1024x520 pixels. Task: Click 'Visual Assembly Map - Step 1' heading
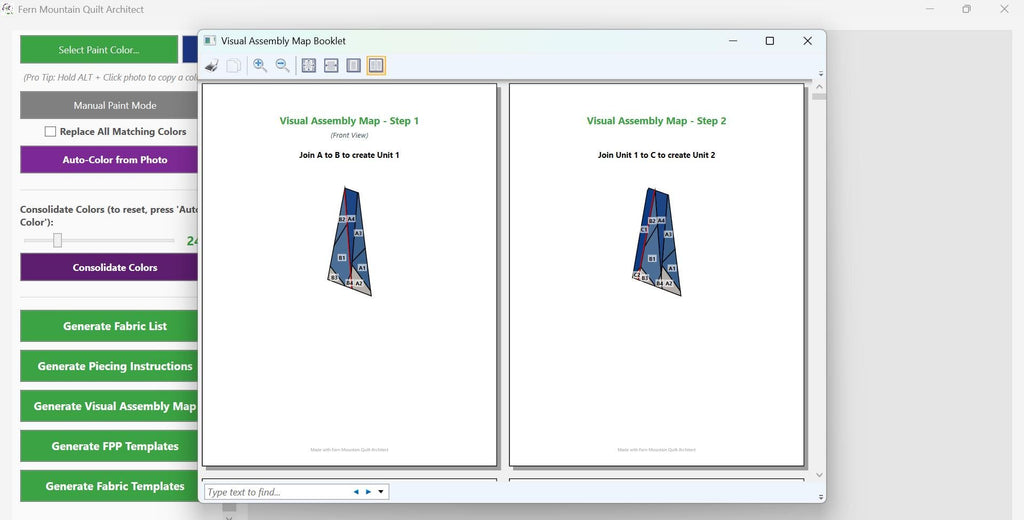(349, 121)
